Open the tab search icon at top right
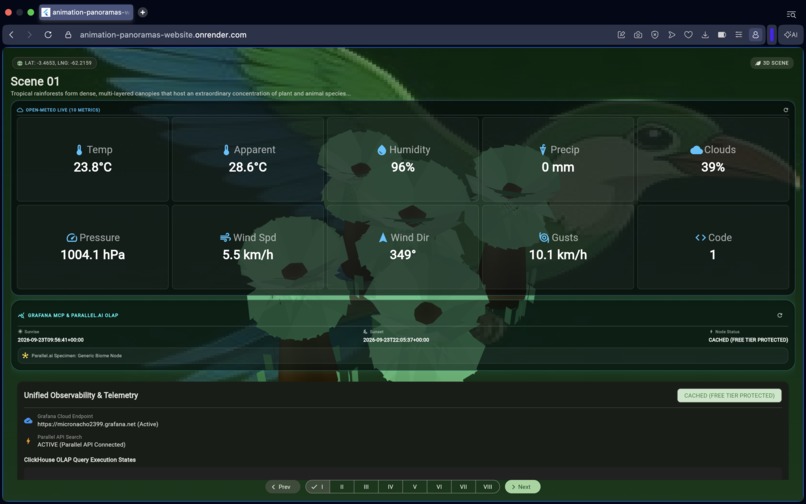Screen dimensions: 806x504 click(791, 14)
